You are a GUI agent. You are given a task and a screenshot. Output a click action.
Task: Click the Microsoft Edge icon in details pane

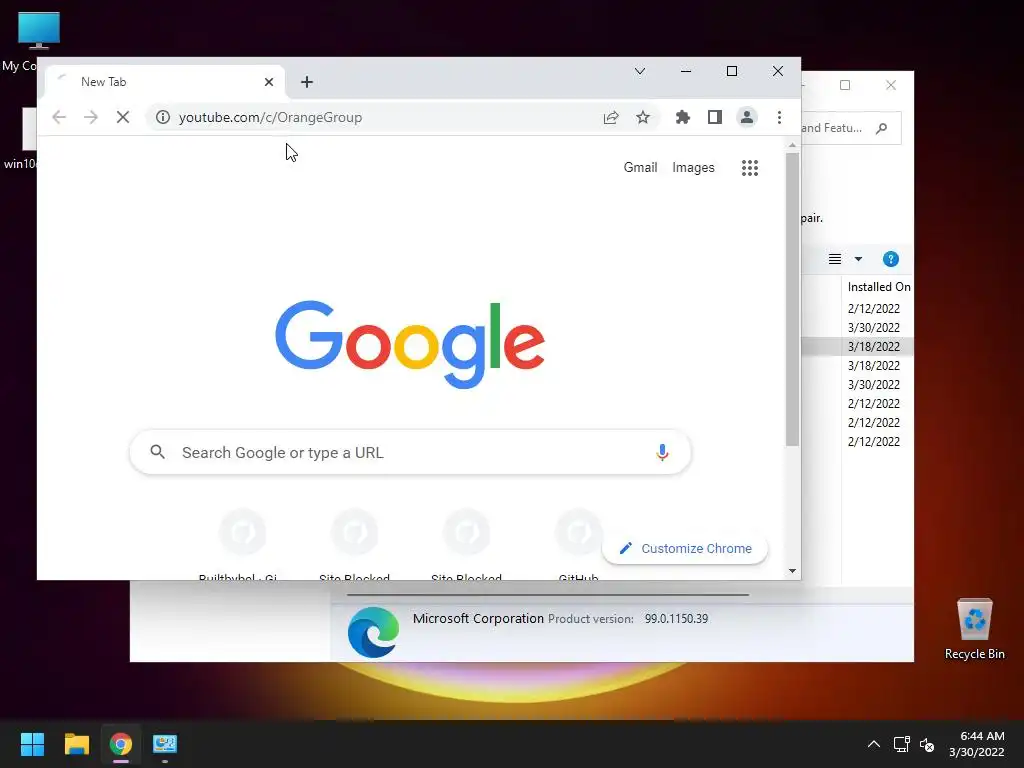(x=374, y=632)
